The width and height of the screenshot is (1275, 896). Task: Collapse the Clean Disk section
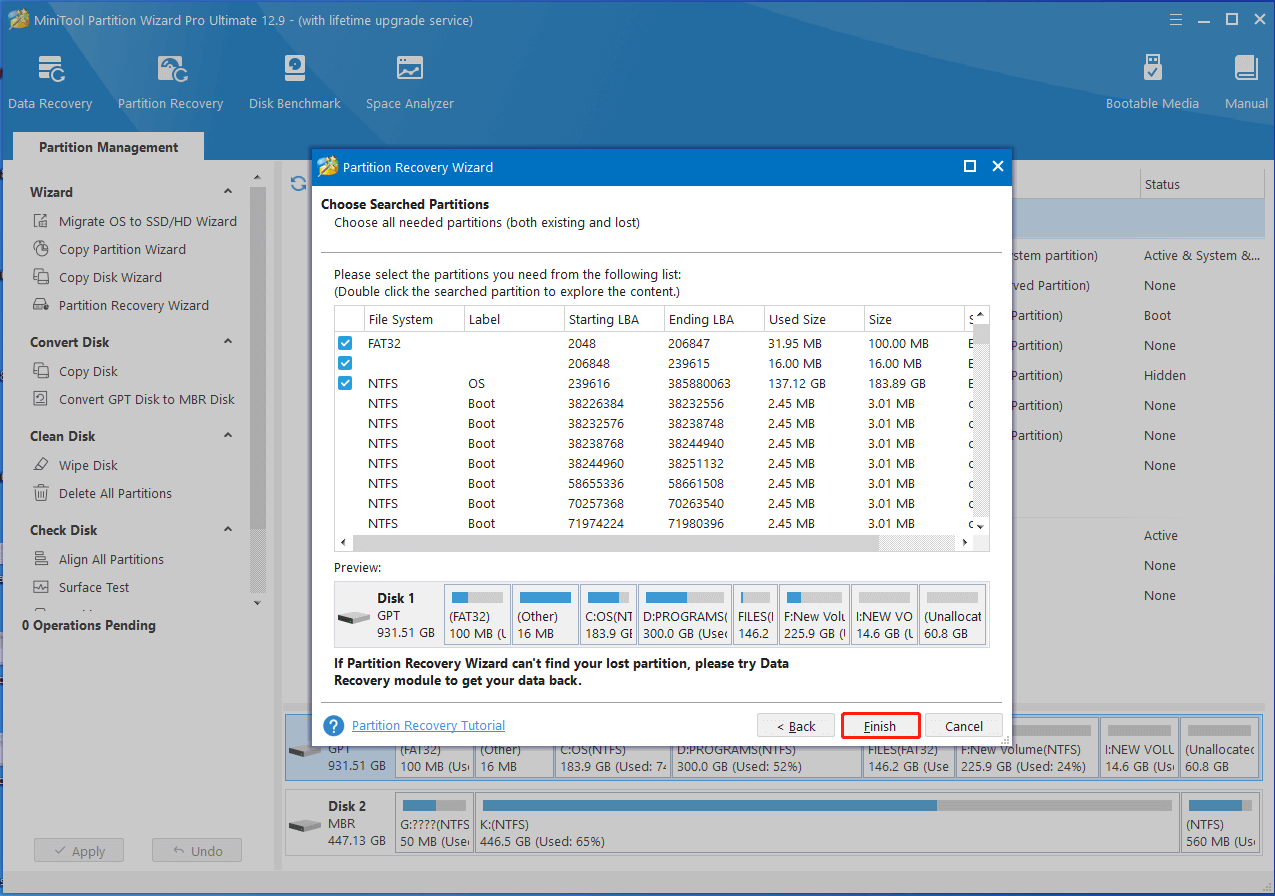[x=228, y=436]
